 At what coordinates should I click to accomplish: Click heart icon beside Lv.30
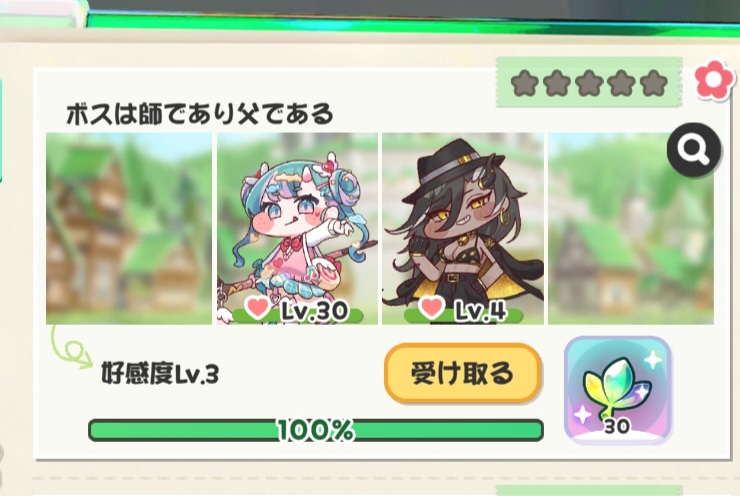tap(258, 307)
